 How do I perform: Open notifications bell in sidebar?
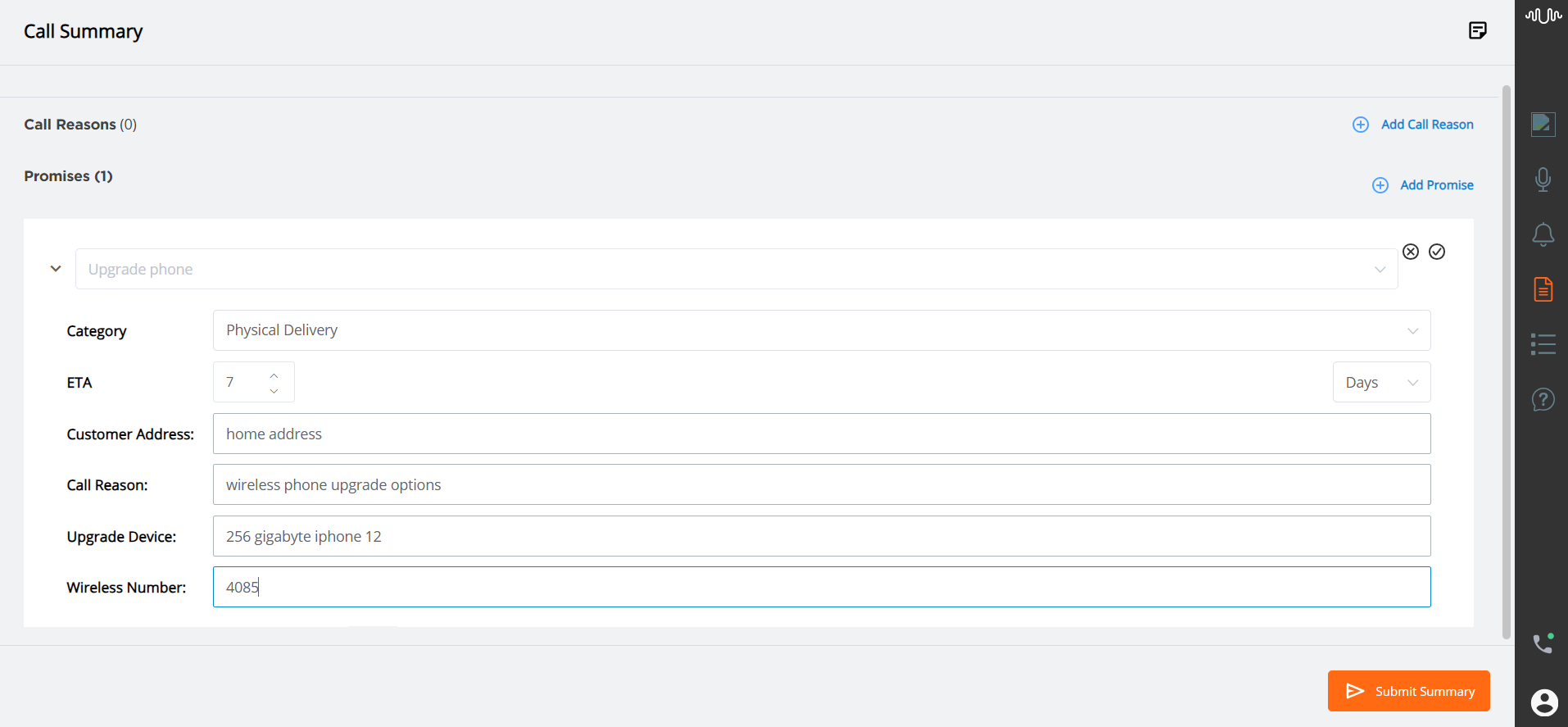[x=1543, y=234]
